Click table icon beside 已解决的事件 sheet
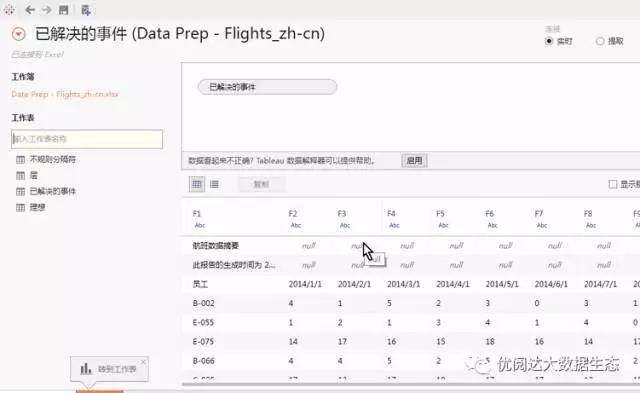This screenshot has height=393, width=640. tap(20, 191)
